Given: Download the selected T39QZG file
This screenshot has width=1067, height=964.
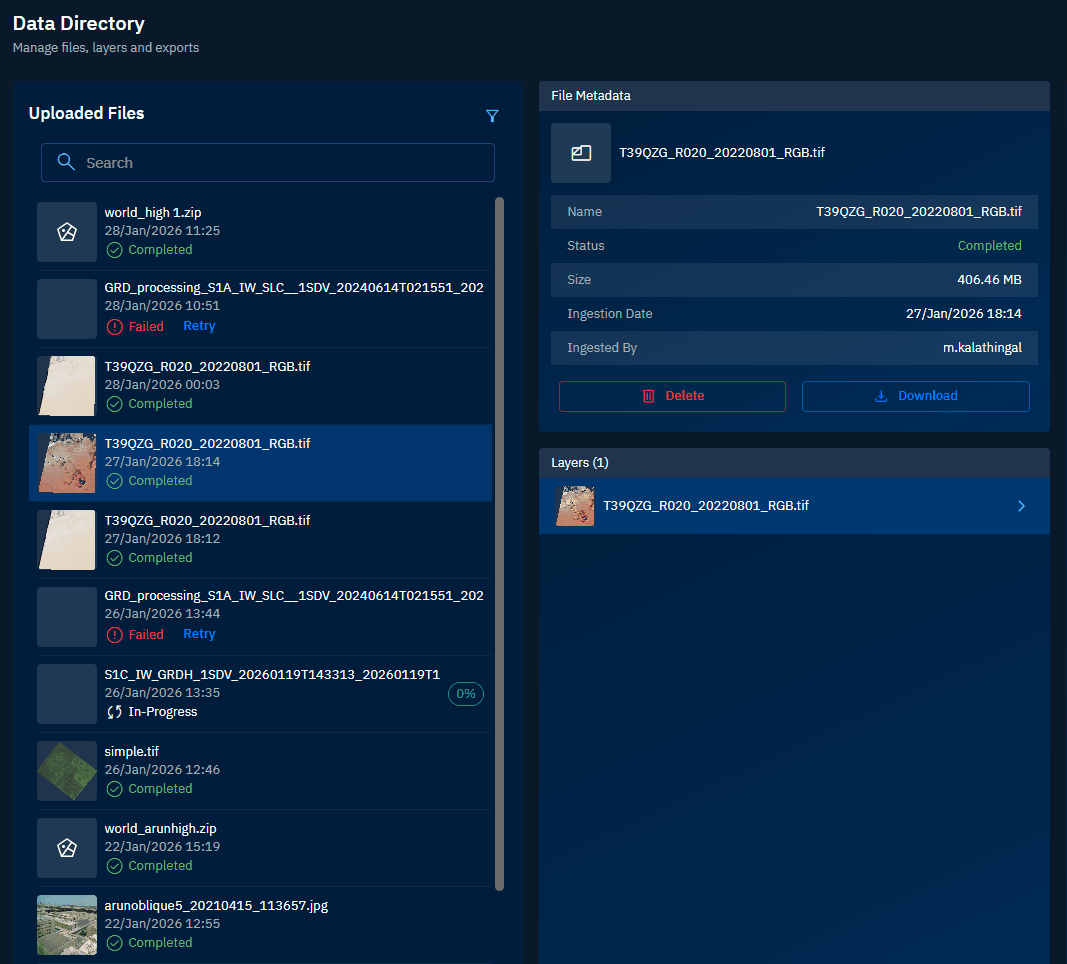Looking at the screenshot, I should click(x=915, y=396).
